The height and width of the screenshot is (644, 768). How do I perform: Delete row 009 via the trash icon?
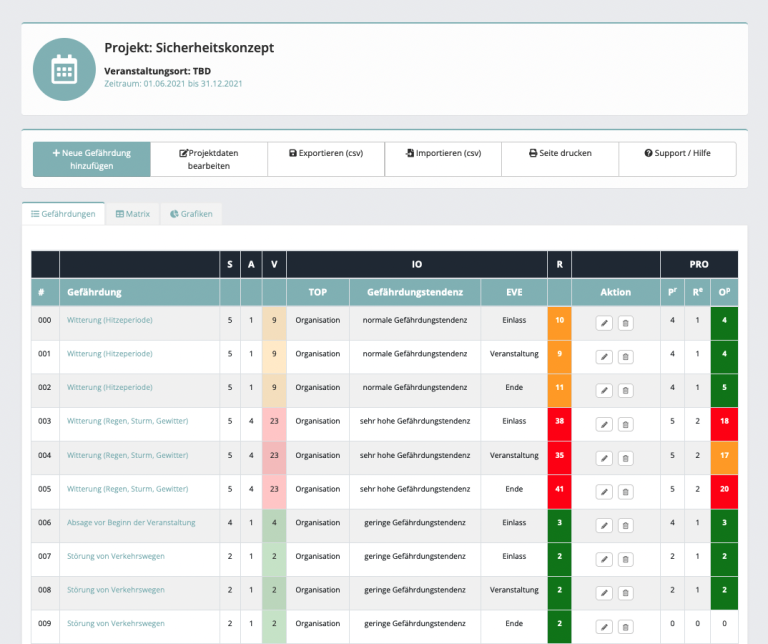pyautogui.click(x=625, y=627)
